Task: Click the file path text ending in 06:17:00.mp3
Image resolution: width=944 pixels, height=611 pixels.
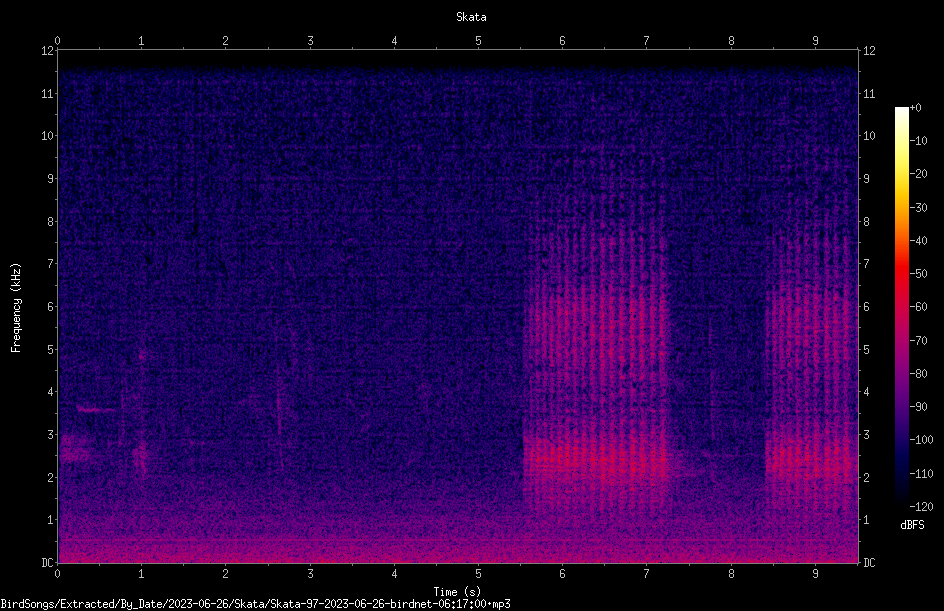Action: click(255, 604)
